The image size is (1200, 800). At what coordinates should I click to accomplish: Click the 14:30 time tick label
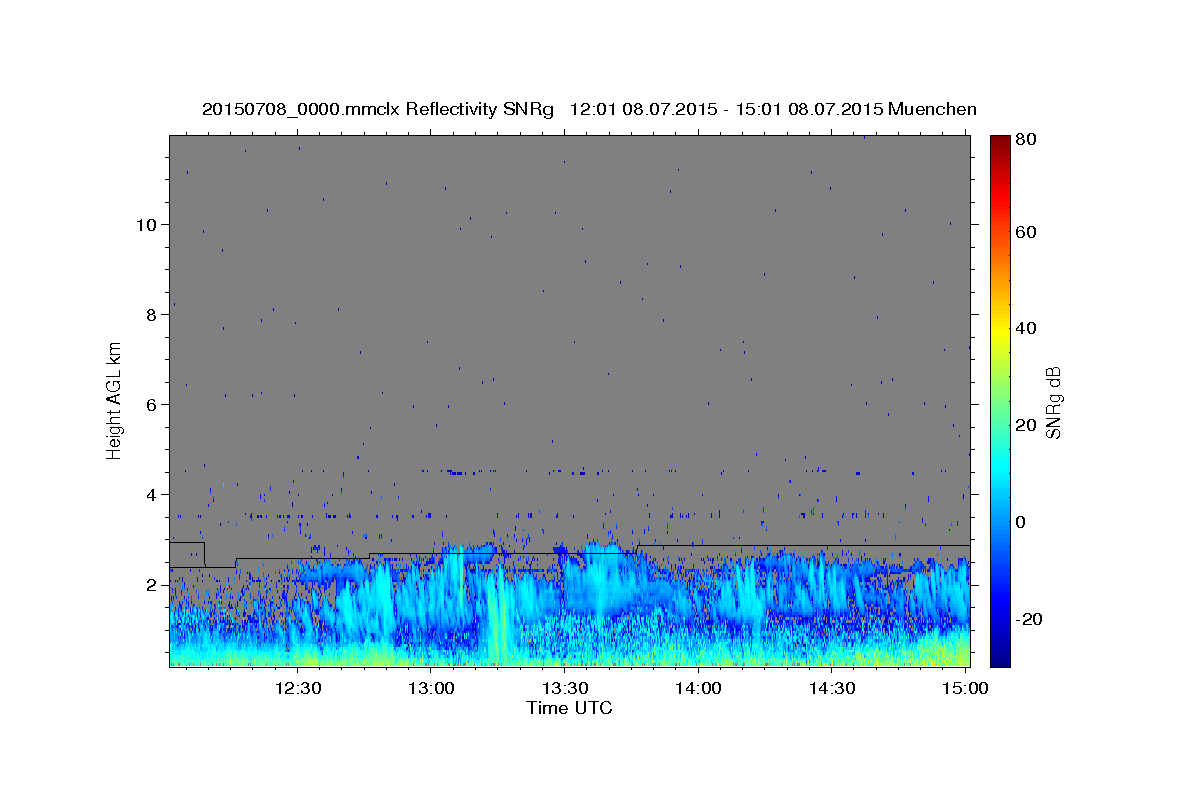(x=831, y=689)
